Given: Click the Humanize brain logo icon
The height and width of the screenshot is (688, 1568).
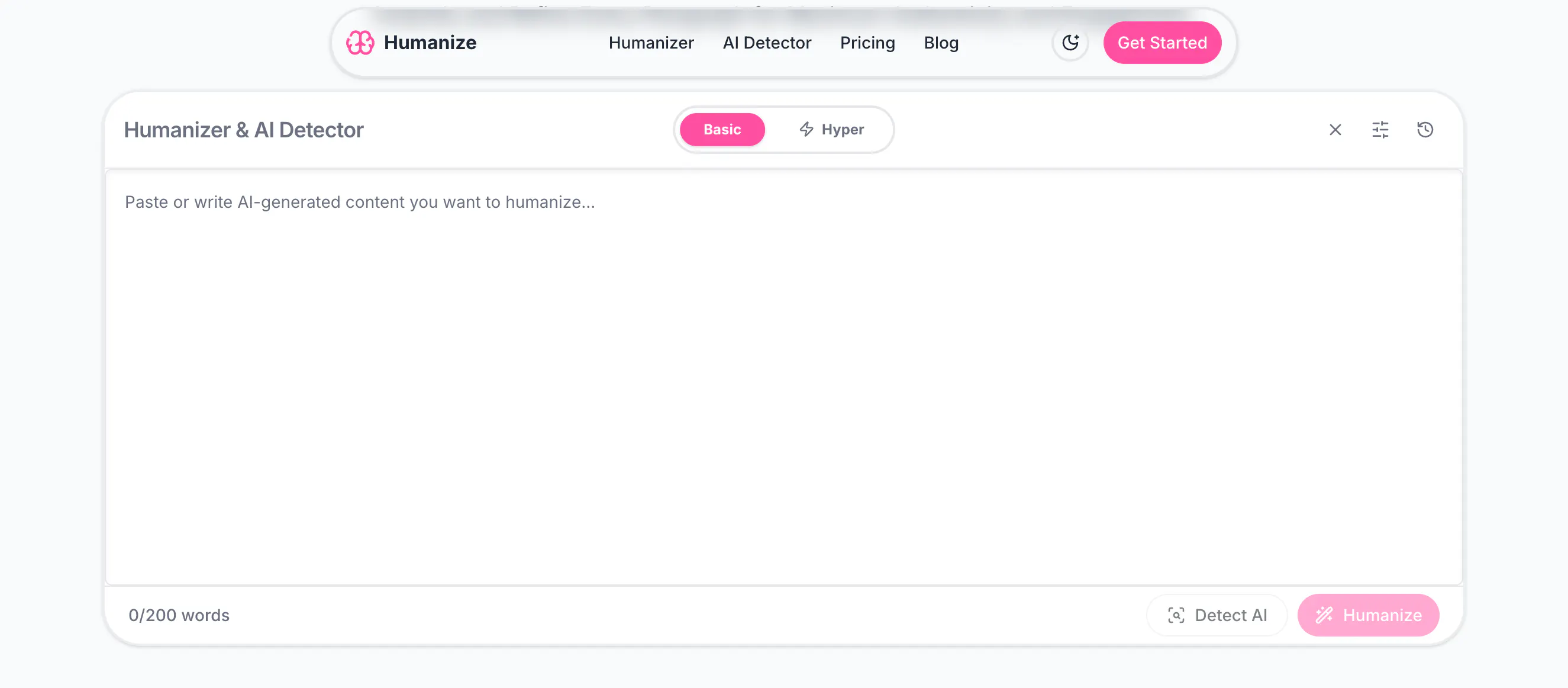Looking at the screenshot, I should pyautogui.click(x=360, y=43).
